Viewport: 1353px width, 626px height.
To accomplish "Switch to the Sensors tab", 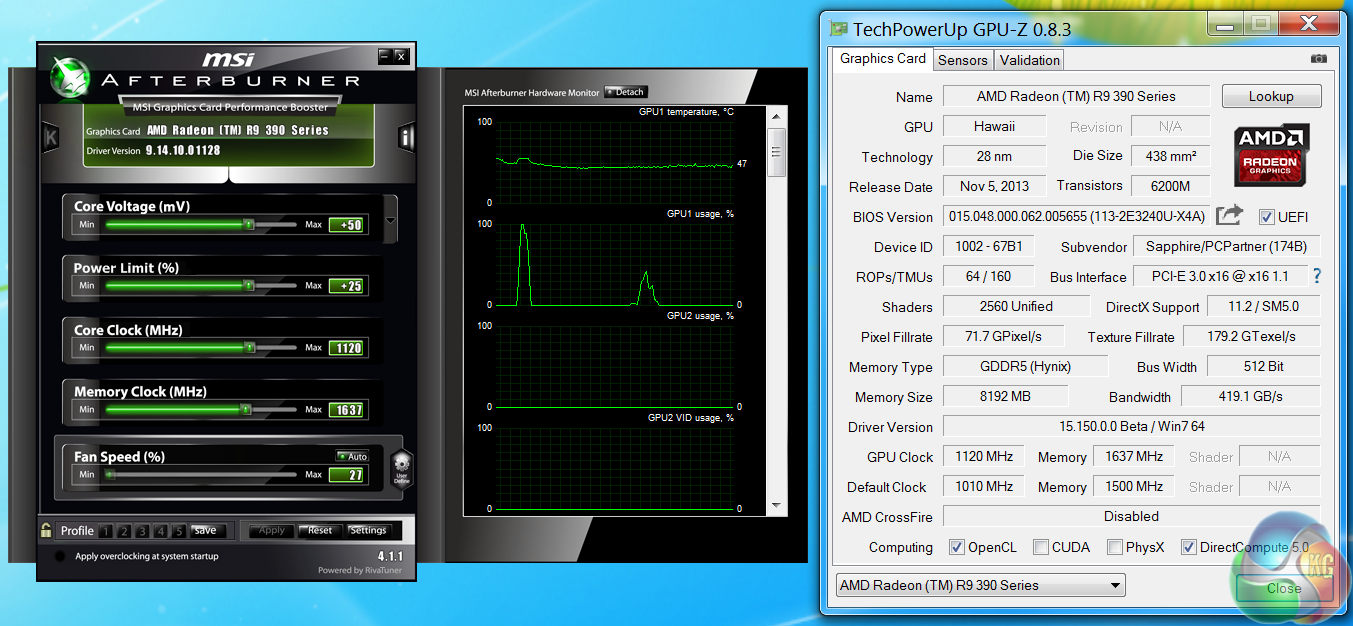I will 963,60.
